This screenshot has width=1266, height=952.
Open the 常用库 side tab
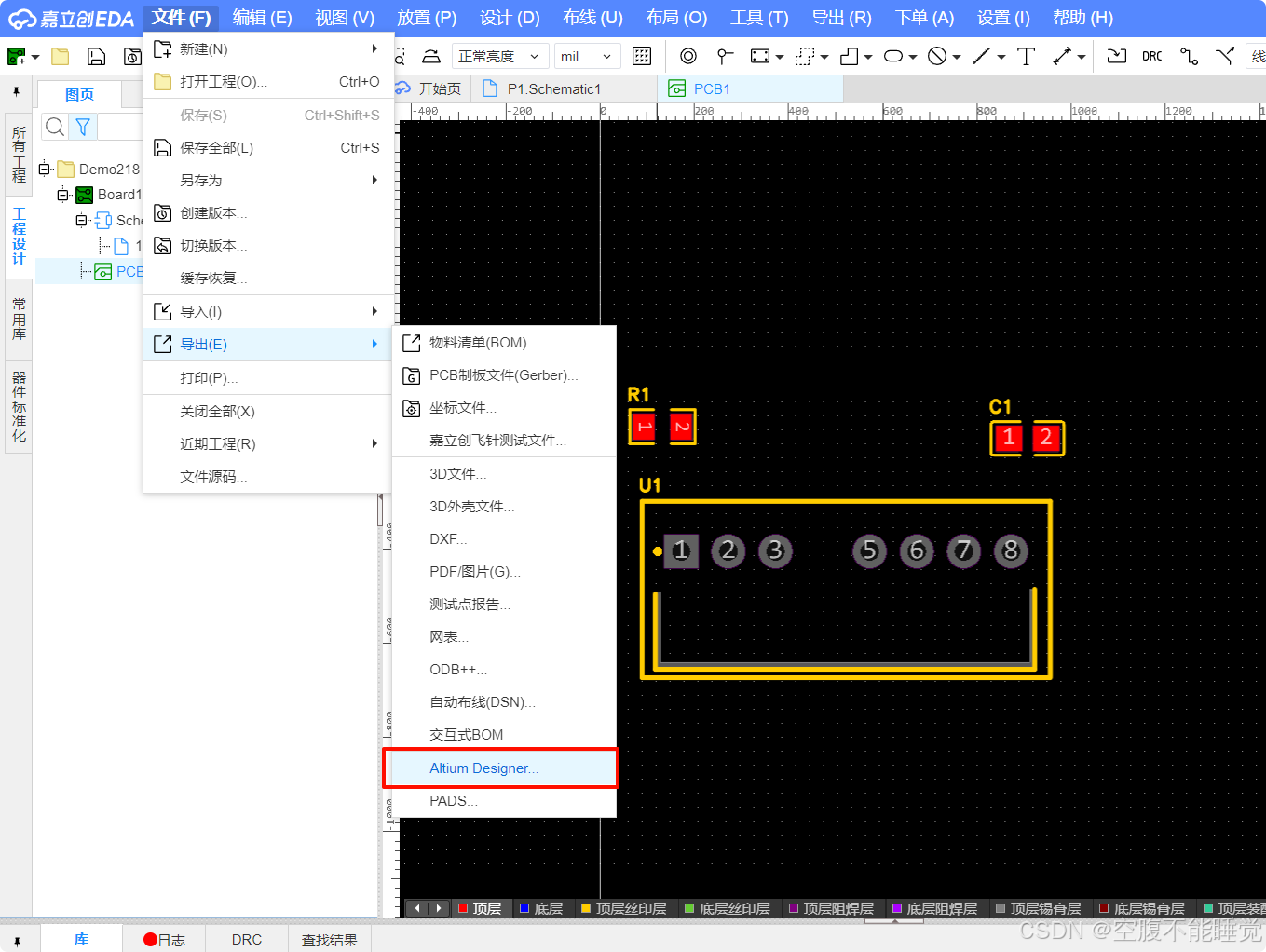(x=19, y=319)
